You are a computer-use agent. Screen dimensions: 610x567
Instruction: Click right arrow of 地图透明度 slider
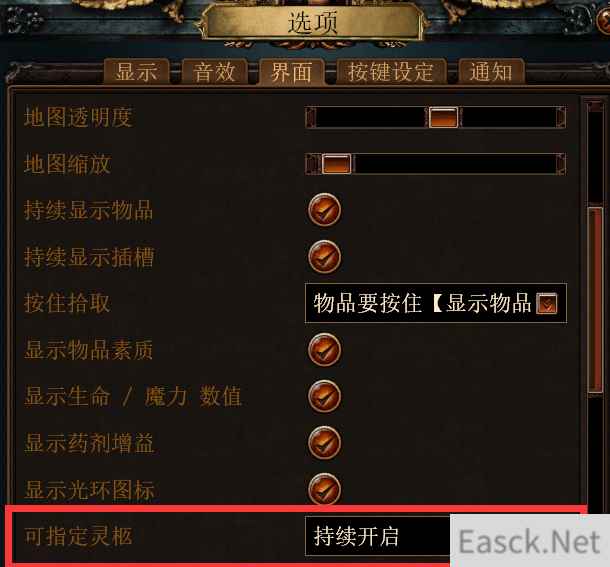pyautogui.click(x=561, y=117)
